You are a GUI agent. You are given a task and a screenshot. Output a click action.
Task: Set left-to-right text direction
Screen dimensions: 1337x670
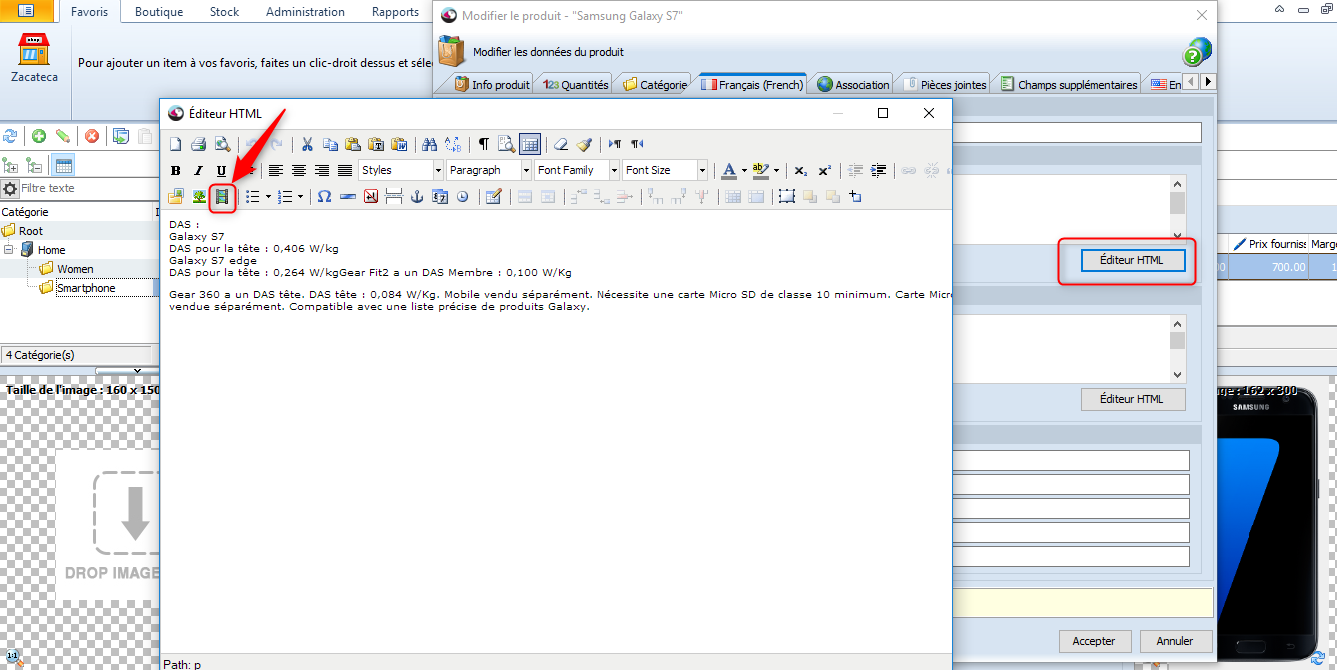615,144
